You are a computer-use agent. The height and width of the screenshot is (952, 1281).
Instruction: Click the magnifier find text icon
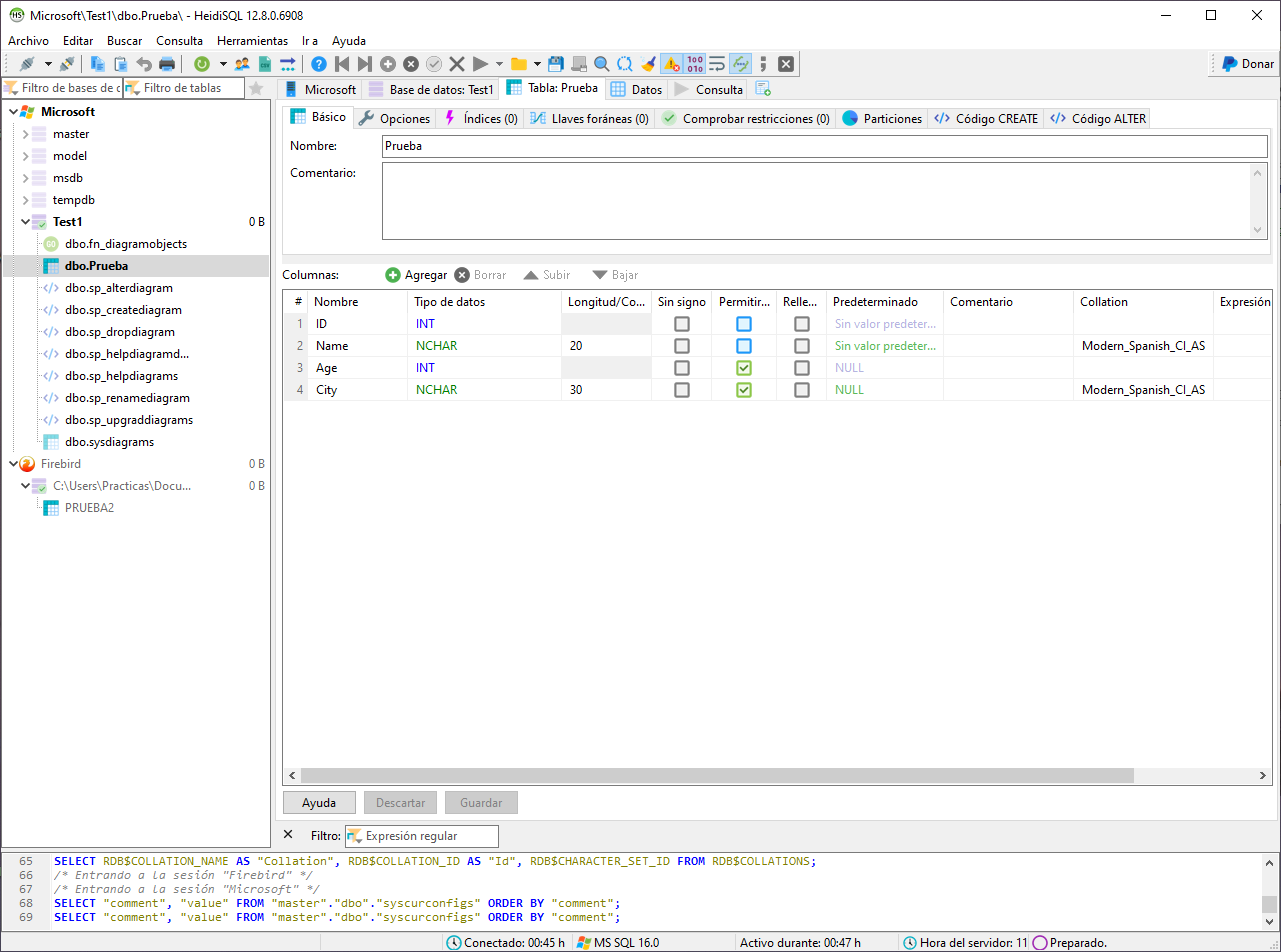pos(602,64)
